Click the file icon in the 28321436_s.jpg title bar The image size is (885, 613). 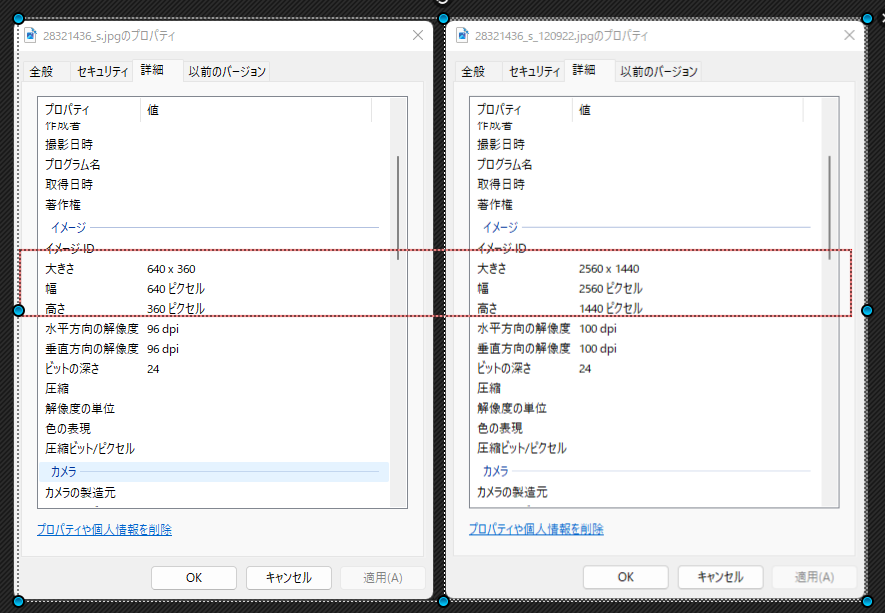coord(31,35)
